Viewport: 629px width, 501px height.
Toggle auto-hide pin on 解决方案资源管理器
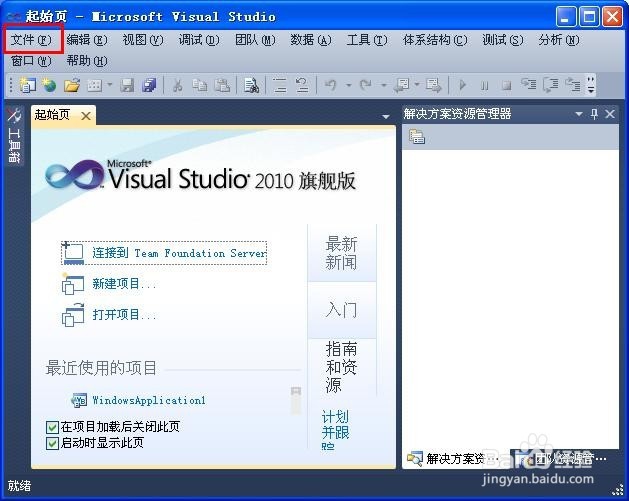tap(594, 114)
